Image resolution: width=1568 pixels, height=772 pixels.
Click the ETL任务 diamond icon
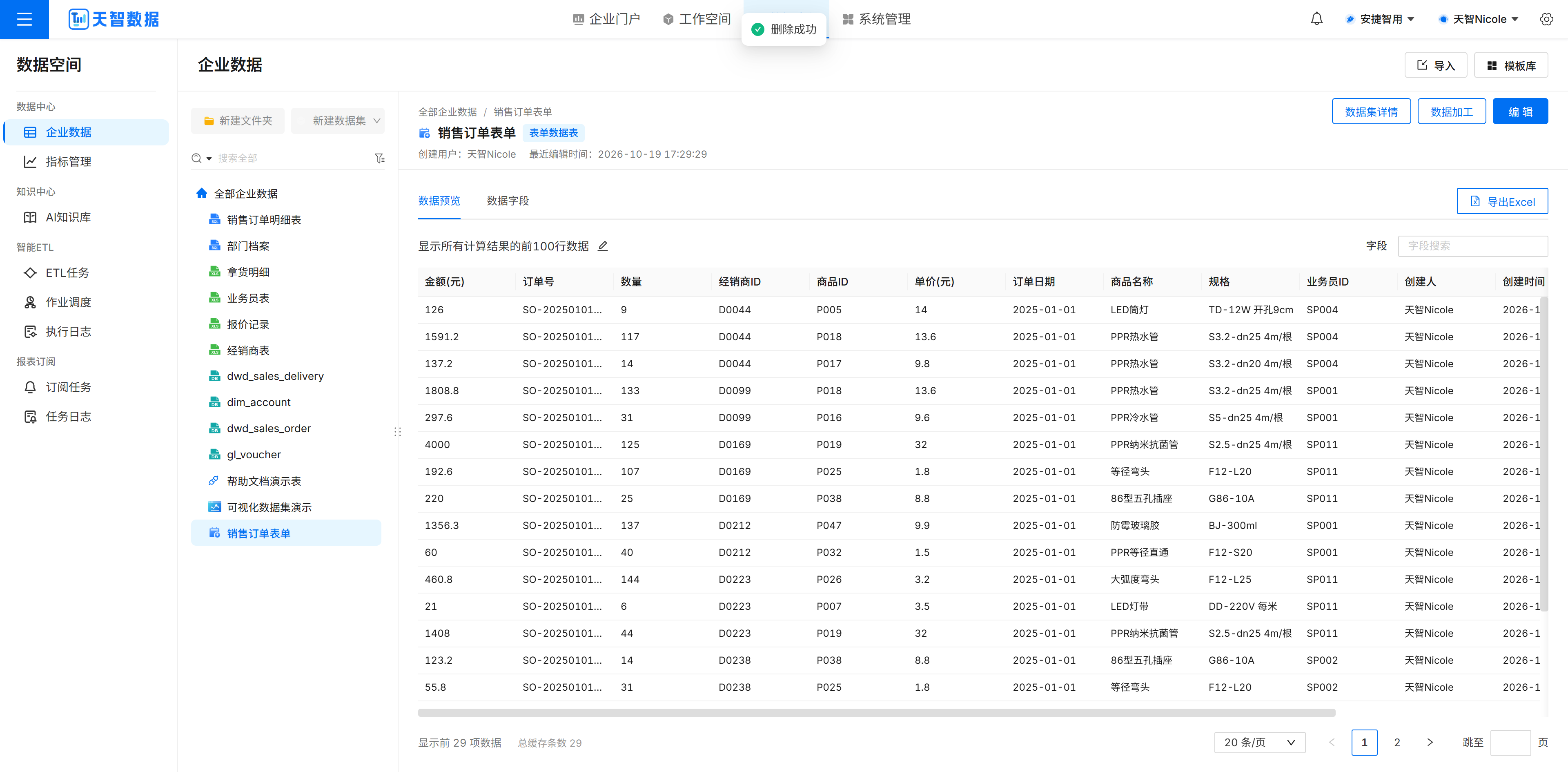tap(30, 273)
